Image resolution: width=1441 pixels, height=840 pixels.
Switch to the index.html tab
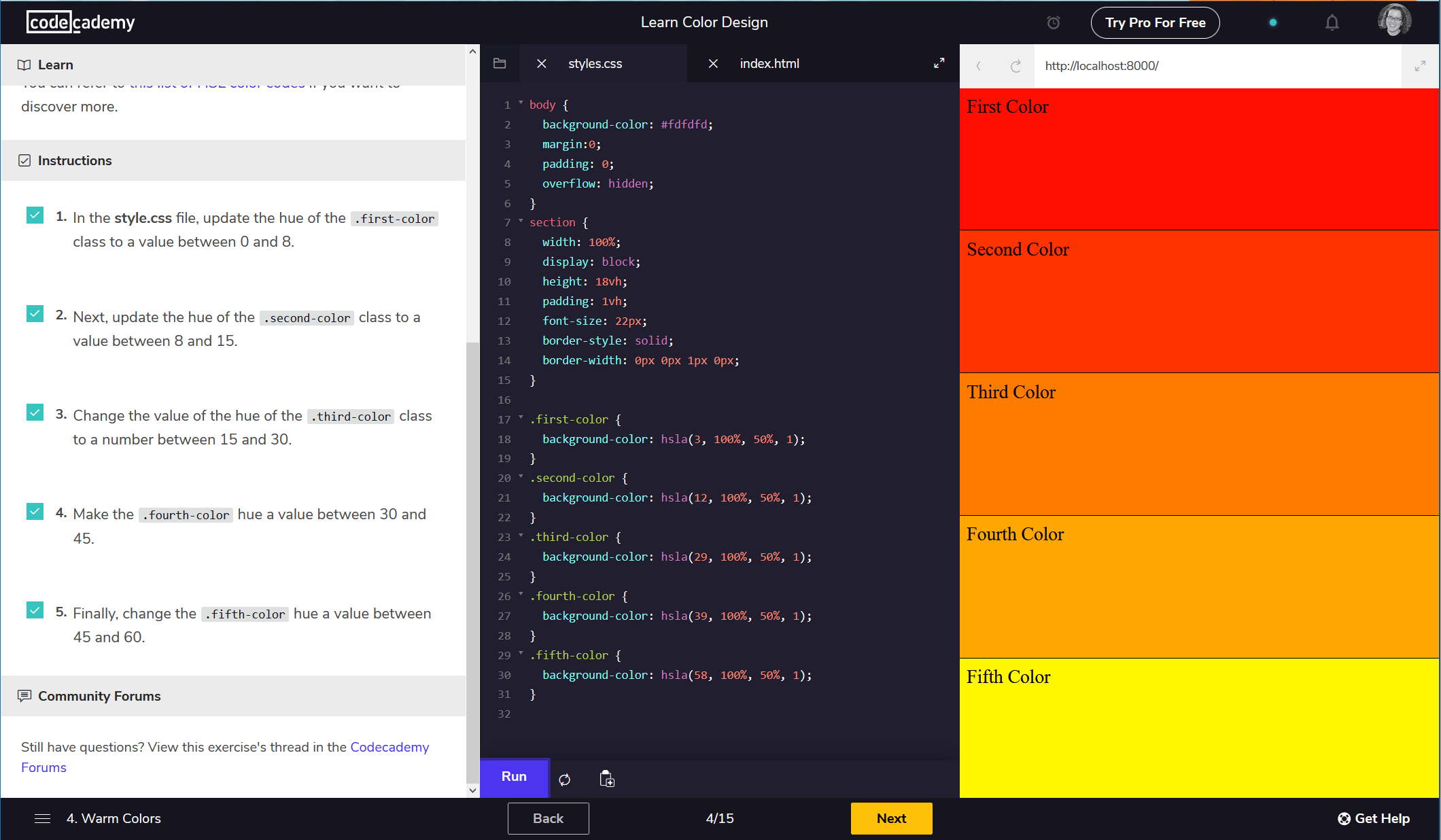point(769,63)
